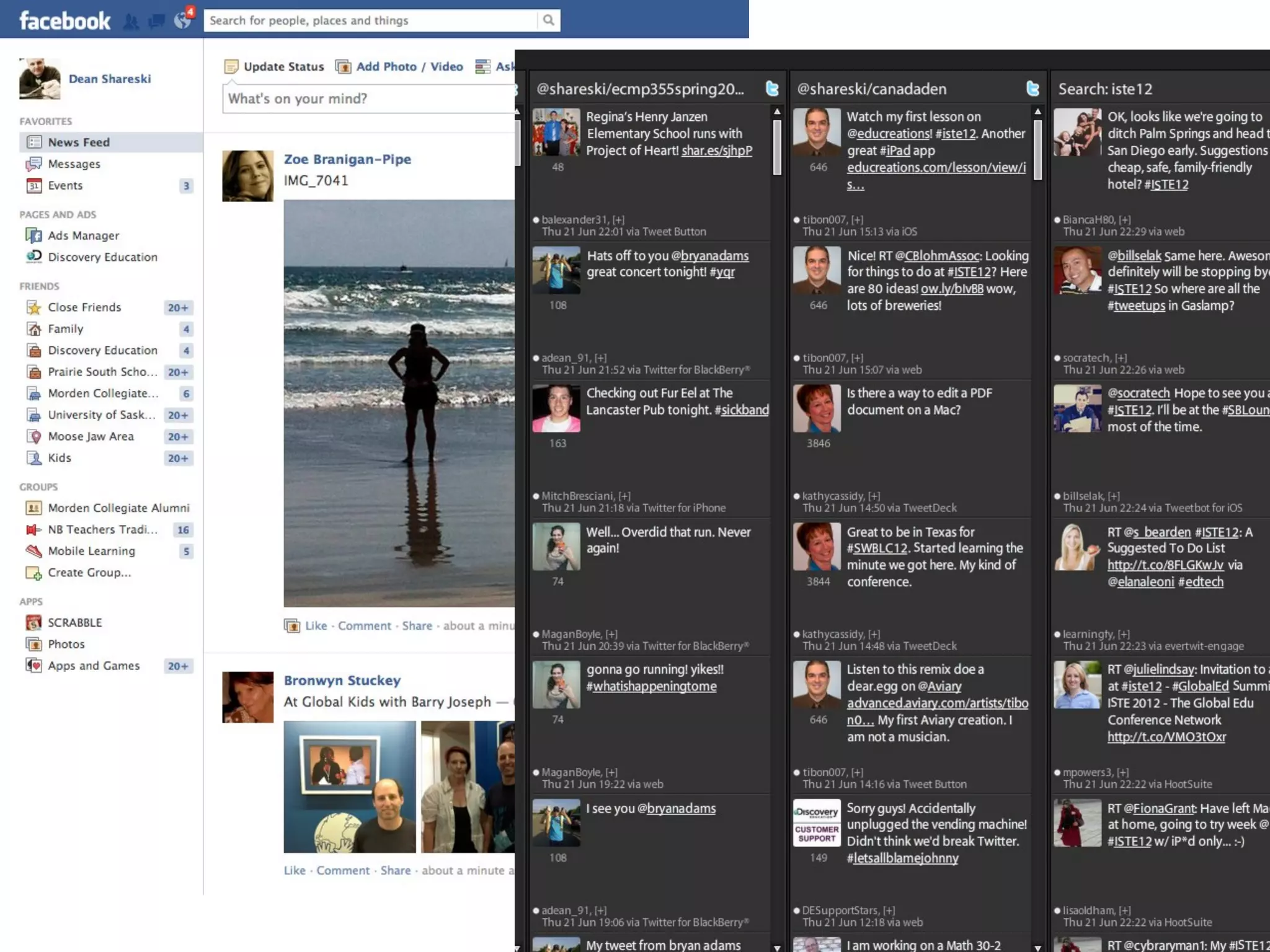Open News Feed in the sidebar
This screenshot has width=1270, height=952.
79,142
